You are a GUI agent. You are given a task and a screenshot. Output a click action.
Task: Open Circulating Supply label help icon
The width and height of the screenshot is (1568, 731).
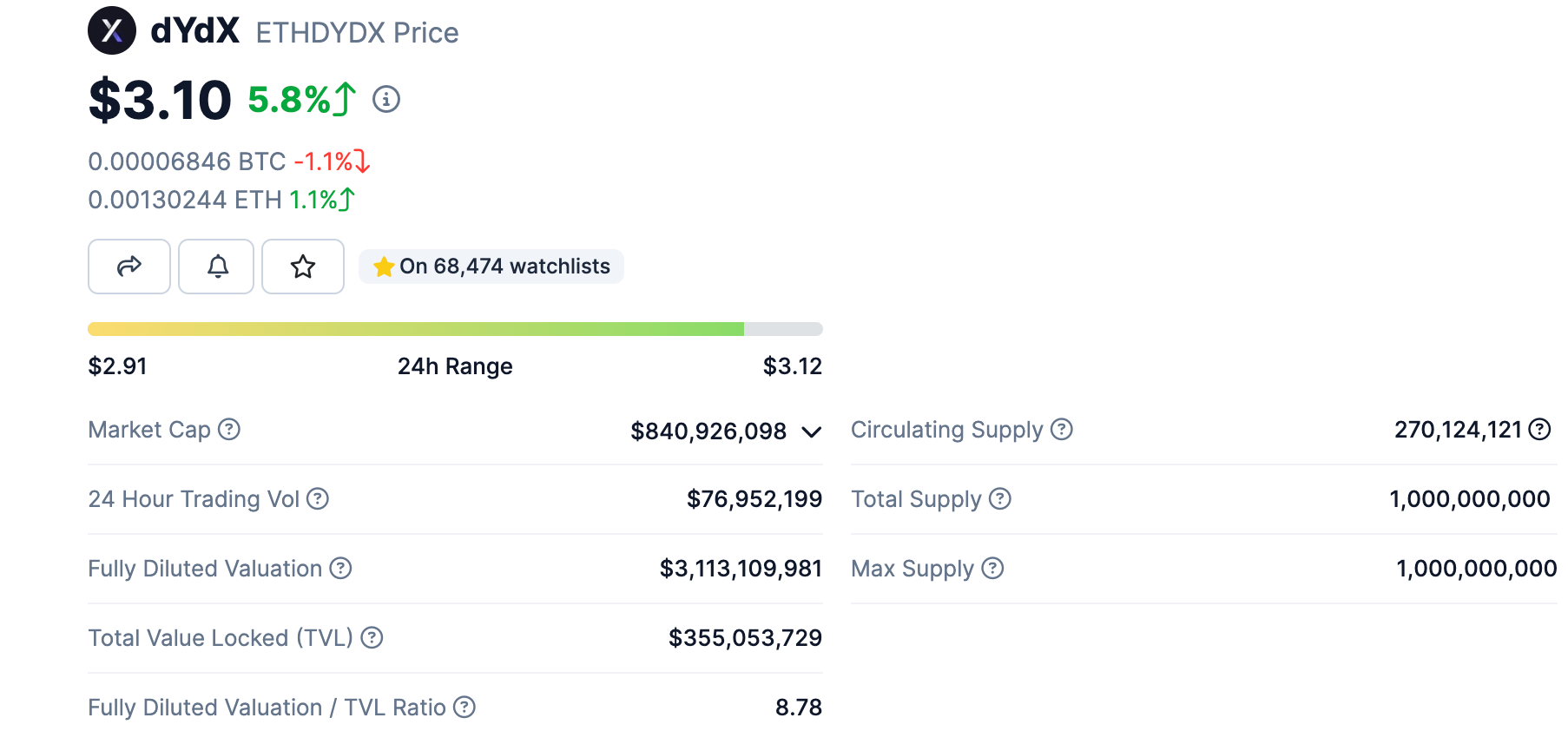pyautogui.click(x=1062, y=429)
